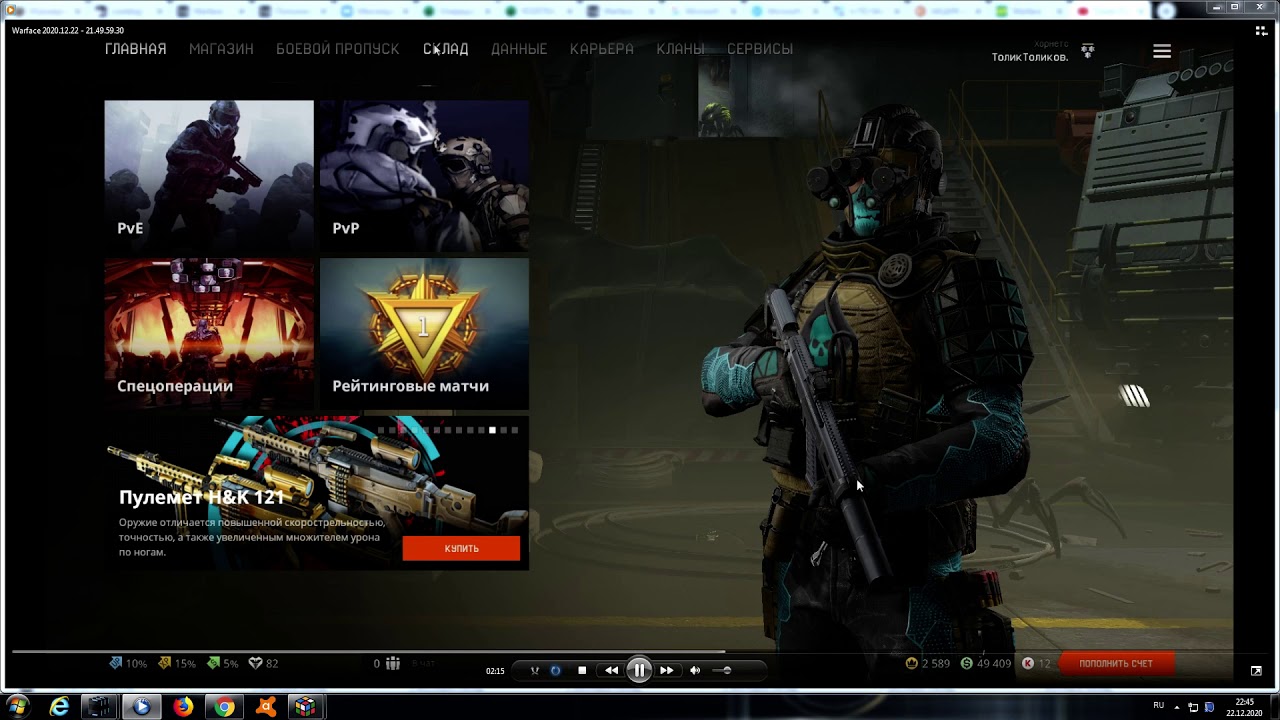This screenshot has height=720, width=1280.
Task: Open the ДАННЫЕ tab
Action: tap(519, 49)
